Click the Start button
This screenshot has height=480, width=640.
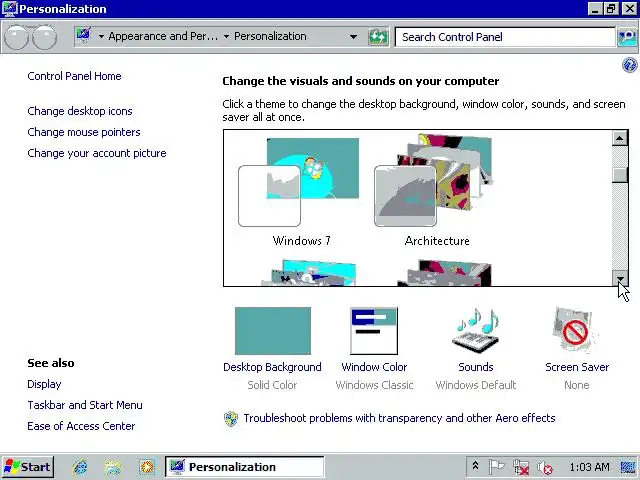click(27, 467)
